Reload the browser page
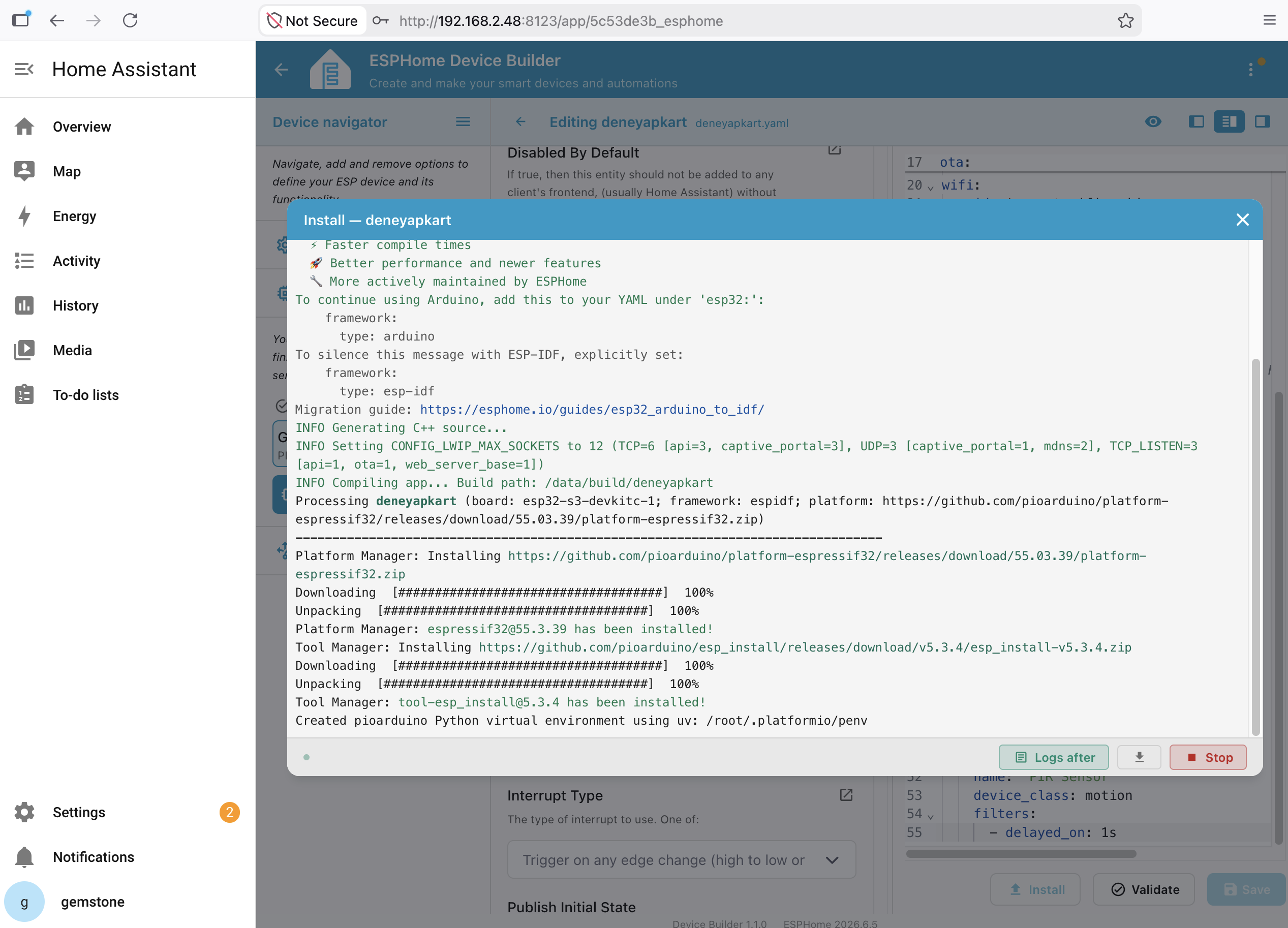 click(131, 20)
